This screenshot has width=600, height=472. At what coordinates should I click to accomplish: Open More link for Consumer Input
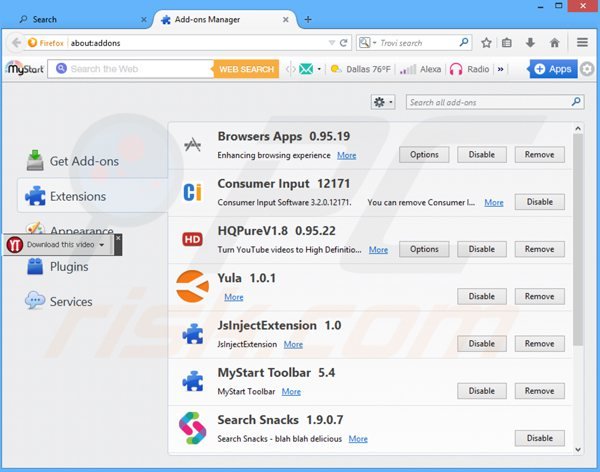pyautogui.click(x=494, y=203)
